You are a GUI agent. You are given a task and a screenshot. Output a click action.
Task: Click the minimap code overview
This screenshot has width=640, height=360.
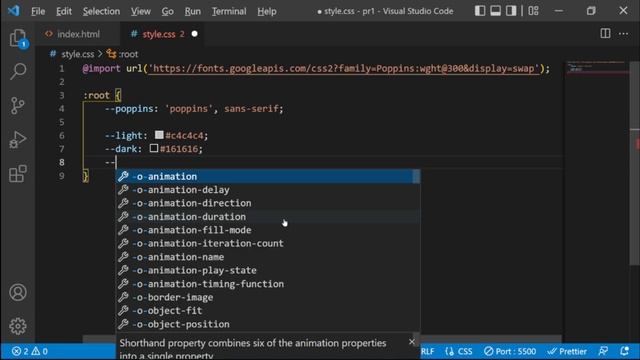[597, 67]
